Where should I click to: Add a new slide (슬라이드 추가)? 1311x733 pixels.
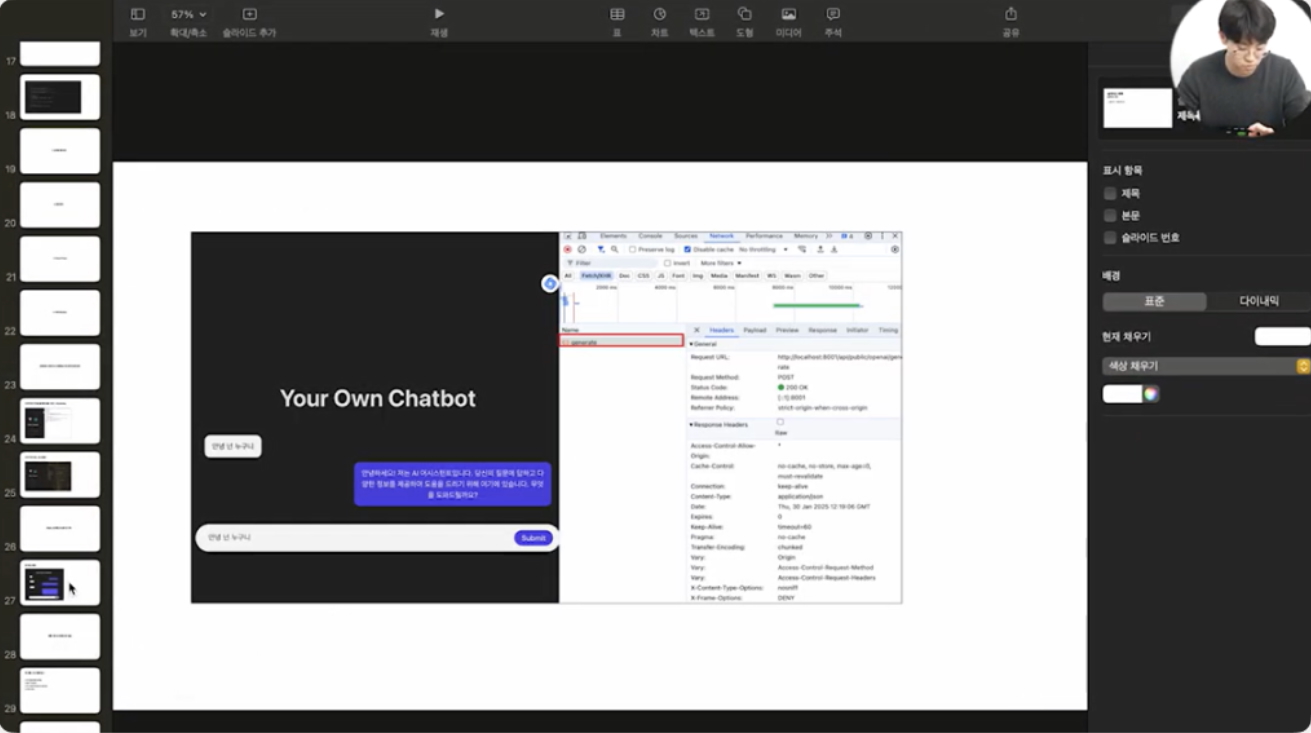[249, 15]
